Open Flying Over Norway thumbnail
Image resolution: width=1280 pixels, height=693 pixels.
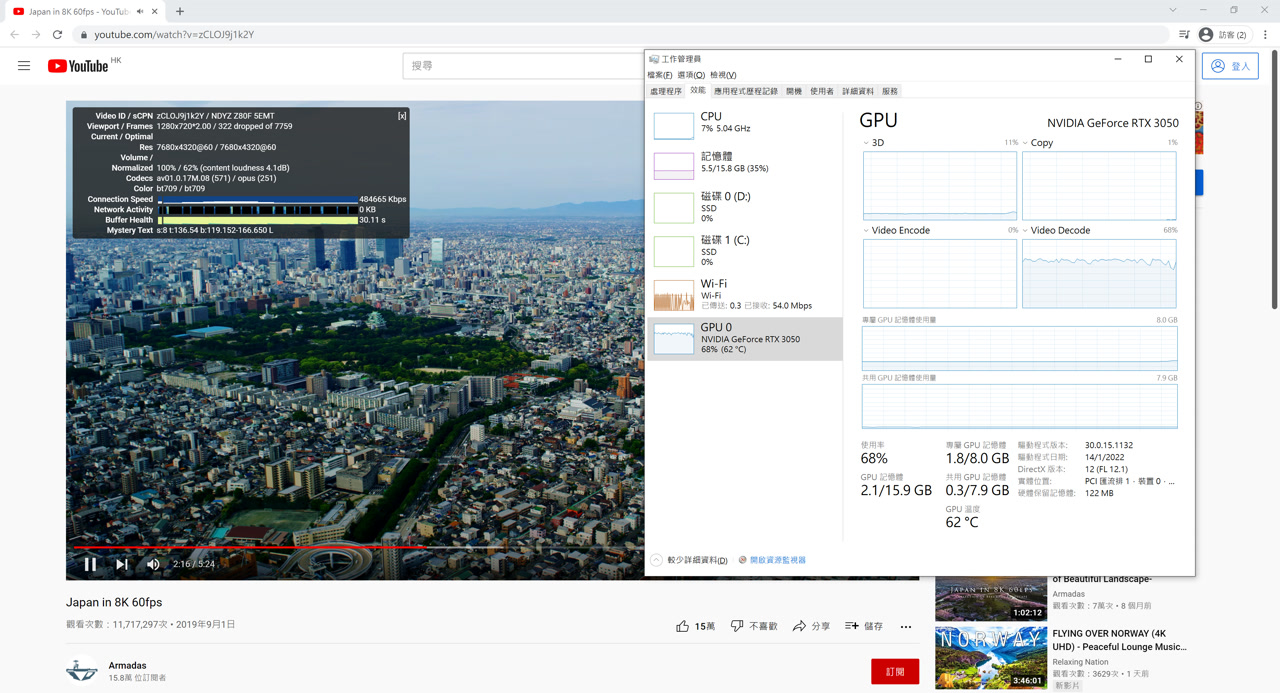coord(991,657)
